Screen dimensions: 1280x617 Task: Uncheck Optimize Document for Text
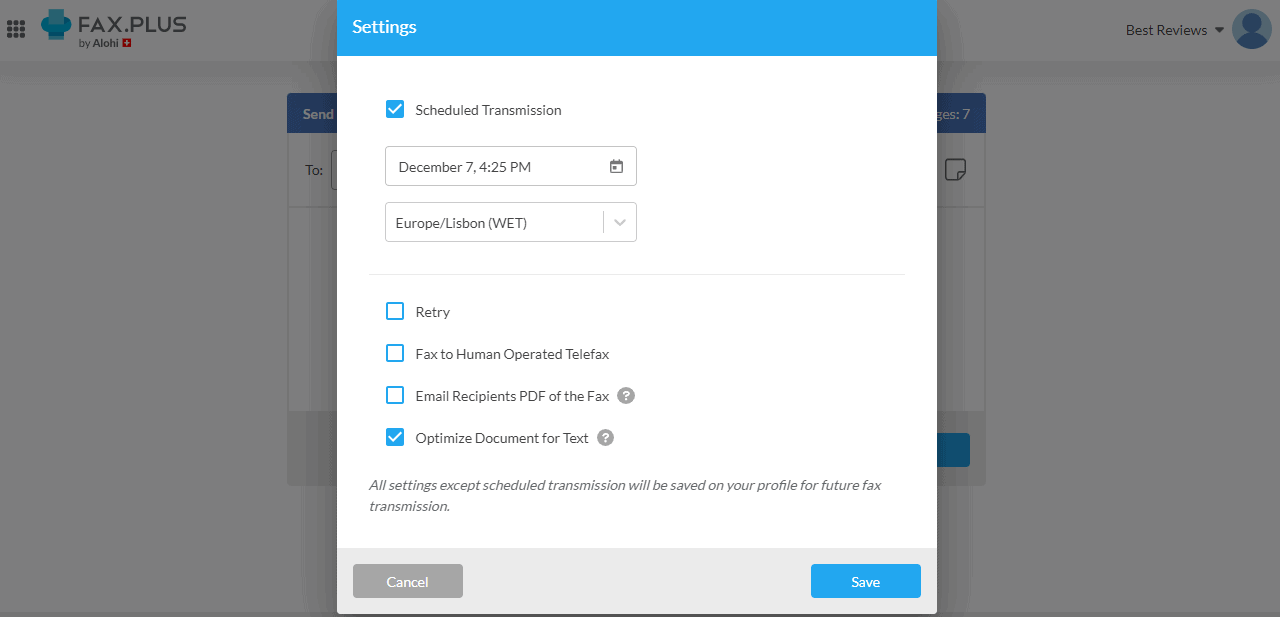point(395,437)
